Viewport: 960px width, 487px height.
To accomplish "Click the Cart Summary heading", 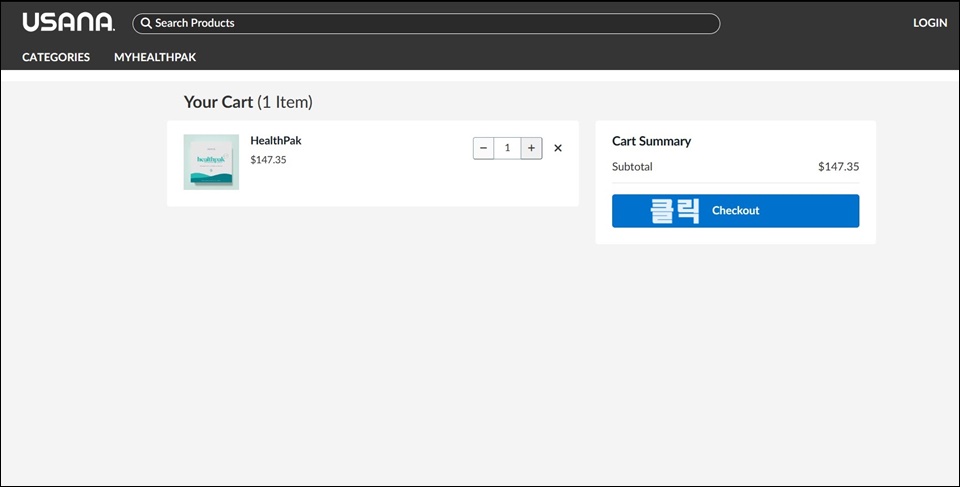I will point(651,141).
